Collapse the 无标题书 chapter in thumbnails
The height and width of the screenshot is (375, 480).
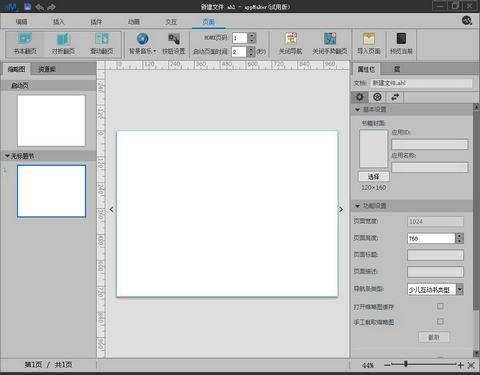[x=7, y=156]
